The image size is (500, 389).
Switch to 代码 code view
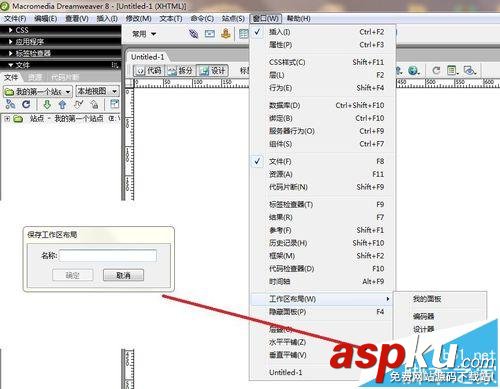(149, 70)
